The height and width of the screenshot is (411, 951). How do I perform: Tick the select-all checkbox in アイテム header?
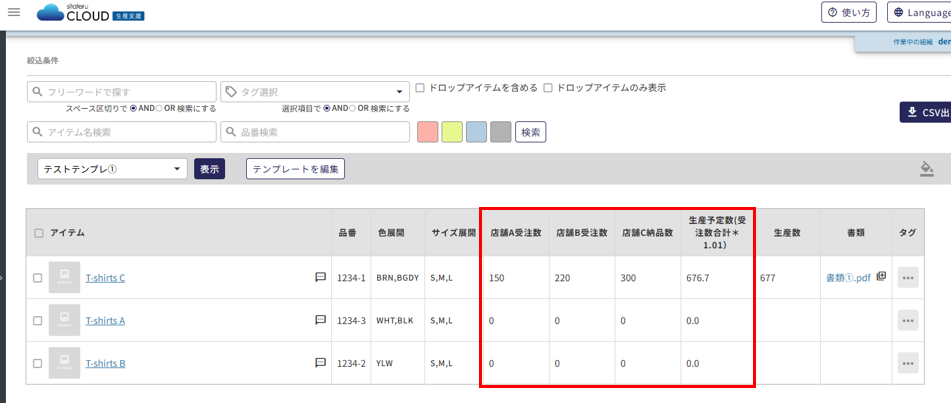39,233
